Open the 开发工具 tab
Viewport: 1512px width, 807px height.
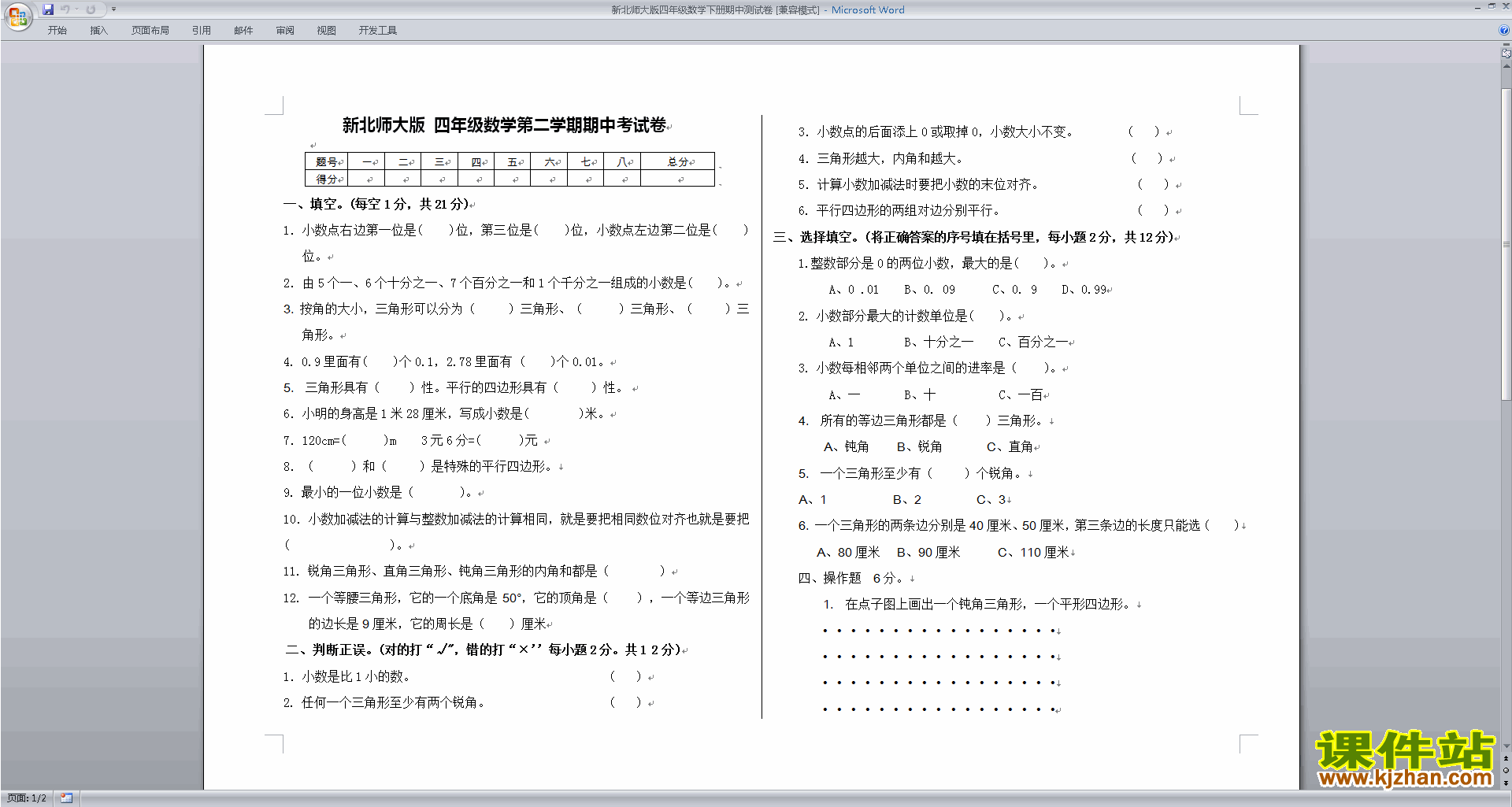coord(378,31)
